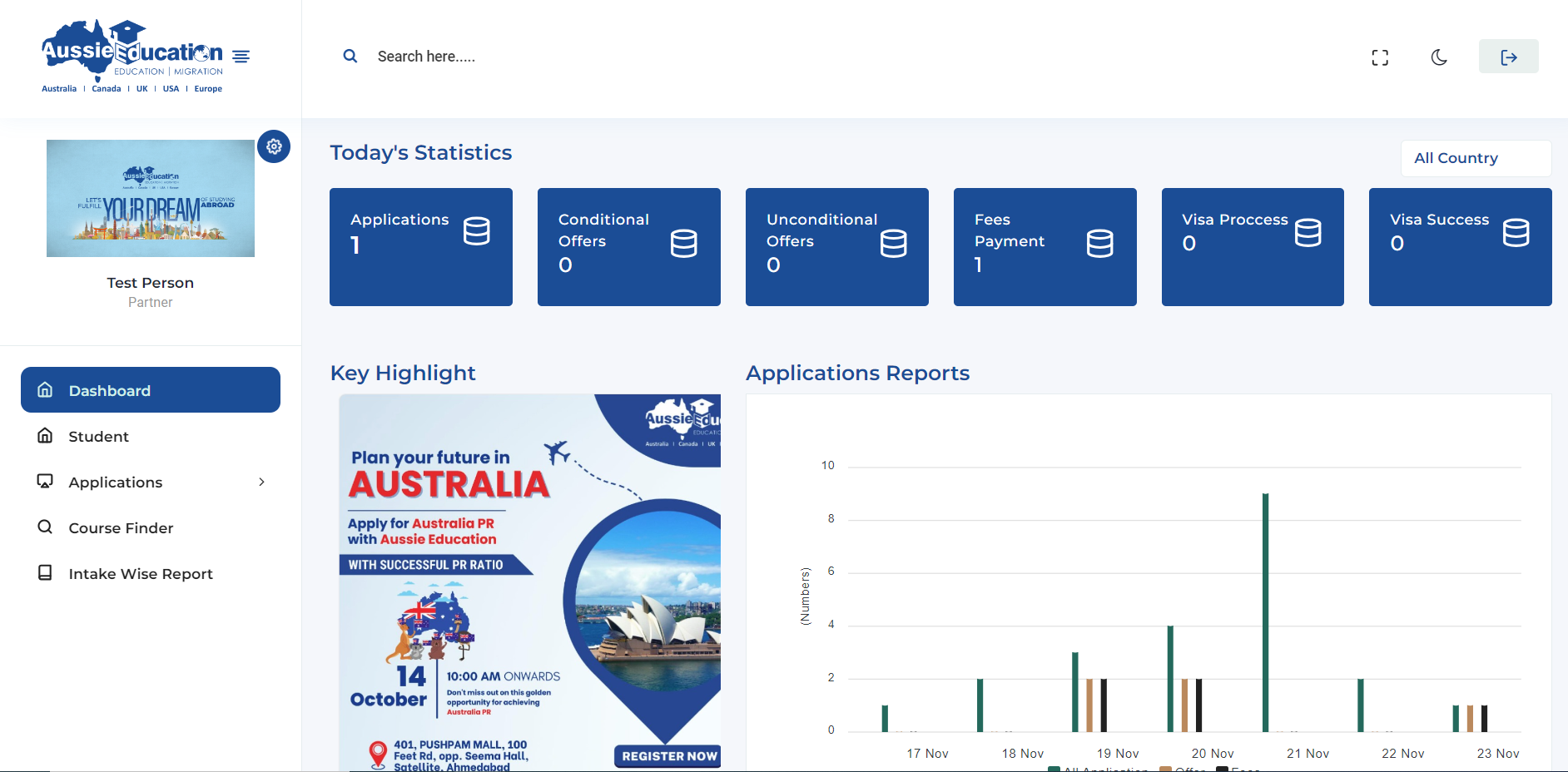Image resolution: width=1568 pixels, height=772 pixels.
Task: Toggle dark mode with moon icon
Action: tap(1439, 57)
